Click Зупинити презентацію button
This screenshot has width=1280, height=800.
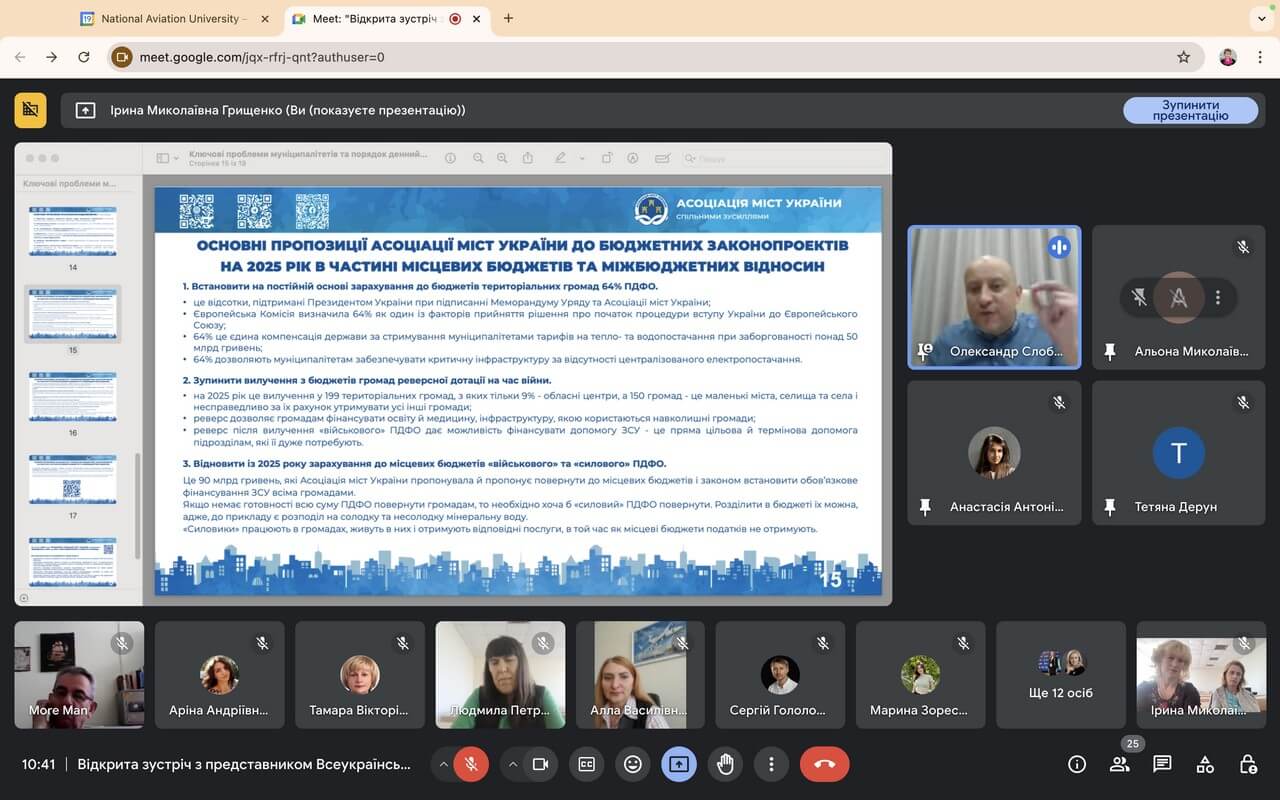pyautogui.click(x=1190, y=110)
